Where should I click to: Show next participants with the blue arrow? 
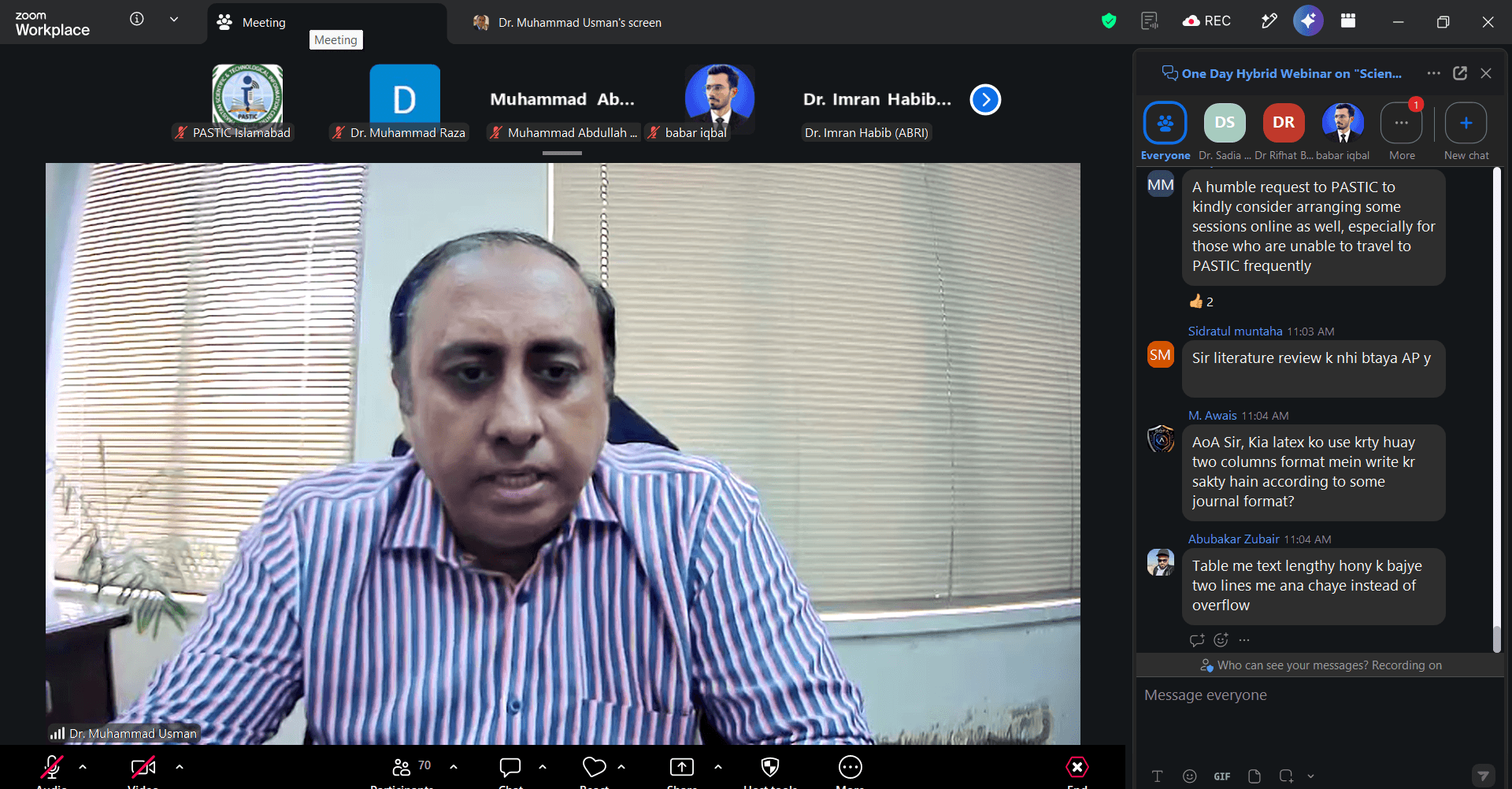click(985, 100)
